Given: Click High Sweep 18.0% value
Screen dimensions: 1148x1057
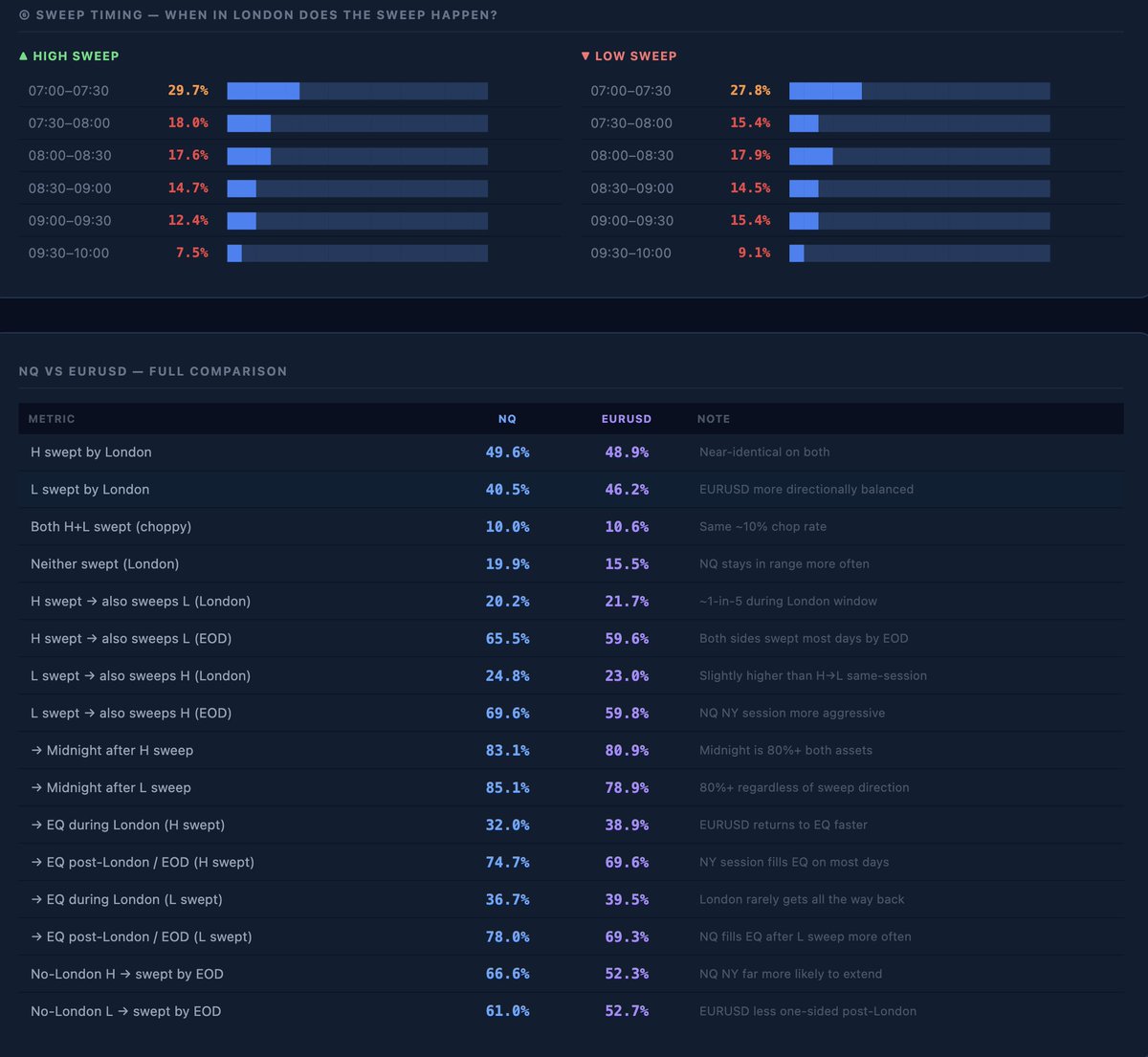Looking at the screenshot, I should point(188,122).
